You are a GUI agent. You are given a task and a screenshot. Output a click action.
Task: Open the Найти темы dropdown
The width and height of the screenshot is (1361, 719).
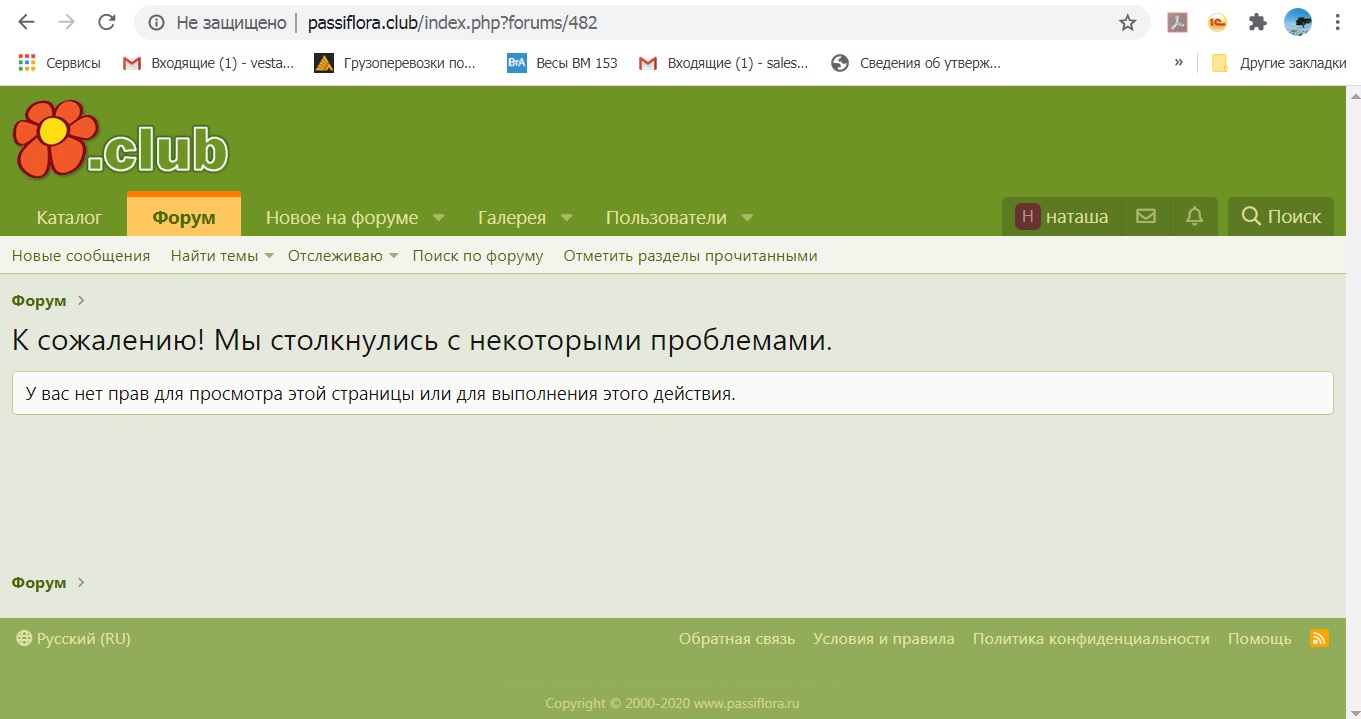click(221, 256)
